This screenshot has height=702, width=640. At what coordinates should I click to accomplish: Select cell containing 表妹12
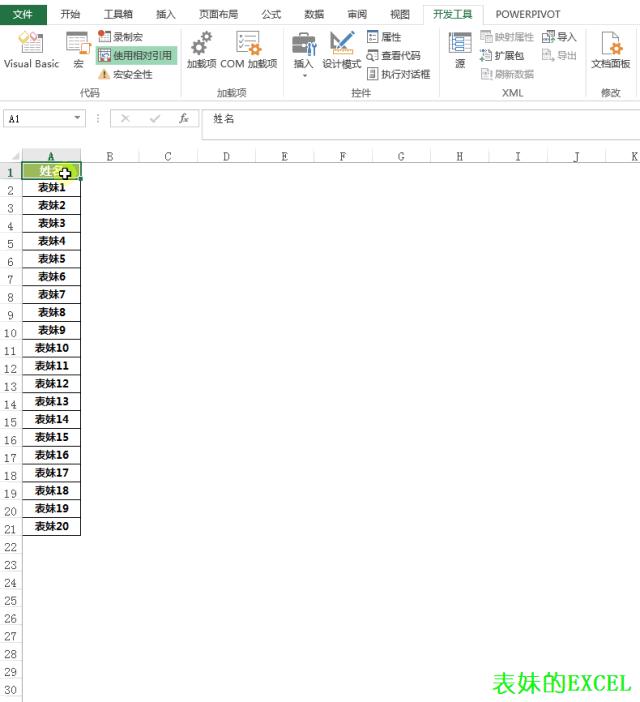pyautogui.click(x=51, y=384)
